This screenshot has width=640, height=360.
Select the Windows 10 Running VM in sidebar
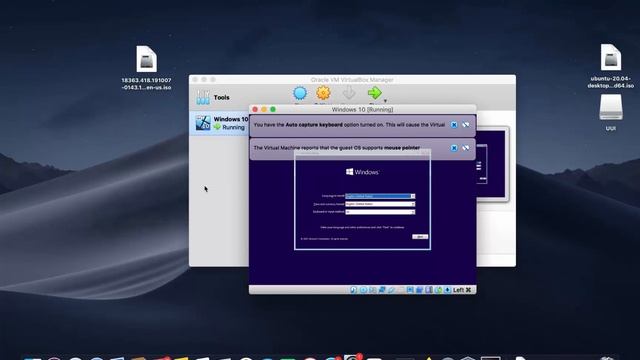pos(220,123)
